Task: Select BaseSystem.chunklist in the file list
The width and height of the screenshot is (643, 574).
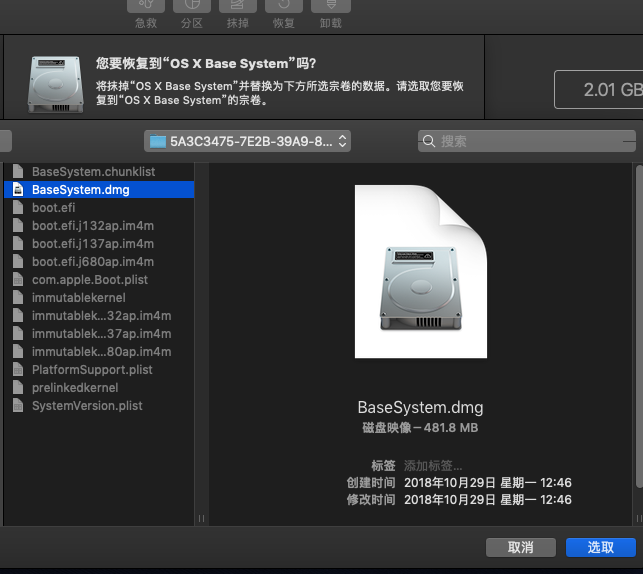Action: 93,172
